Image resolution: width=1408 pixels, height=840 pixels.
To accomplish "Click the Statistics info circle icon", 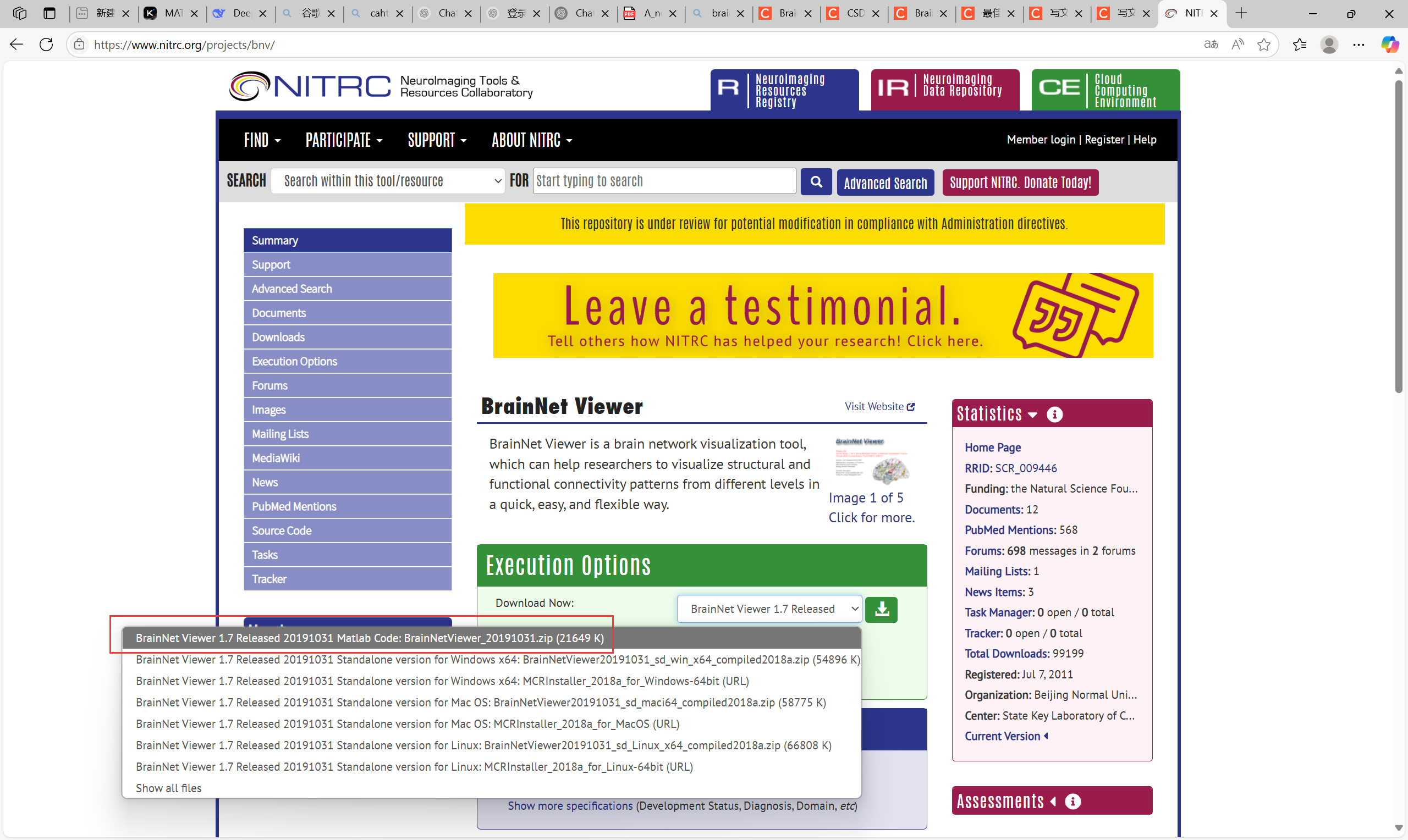I will 1054,415.
